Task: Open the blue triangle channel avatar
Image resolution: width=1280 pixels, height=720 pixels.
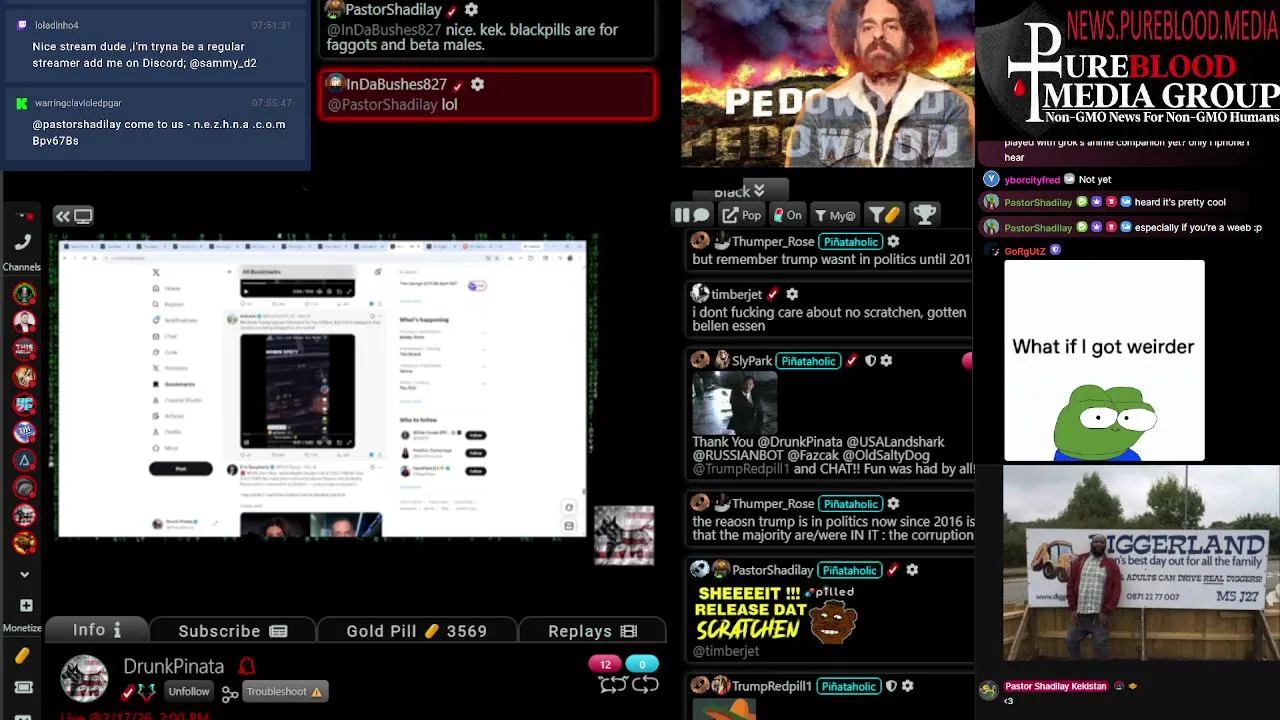Action: click(25, 460)
